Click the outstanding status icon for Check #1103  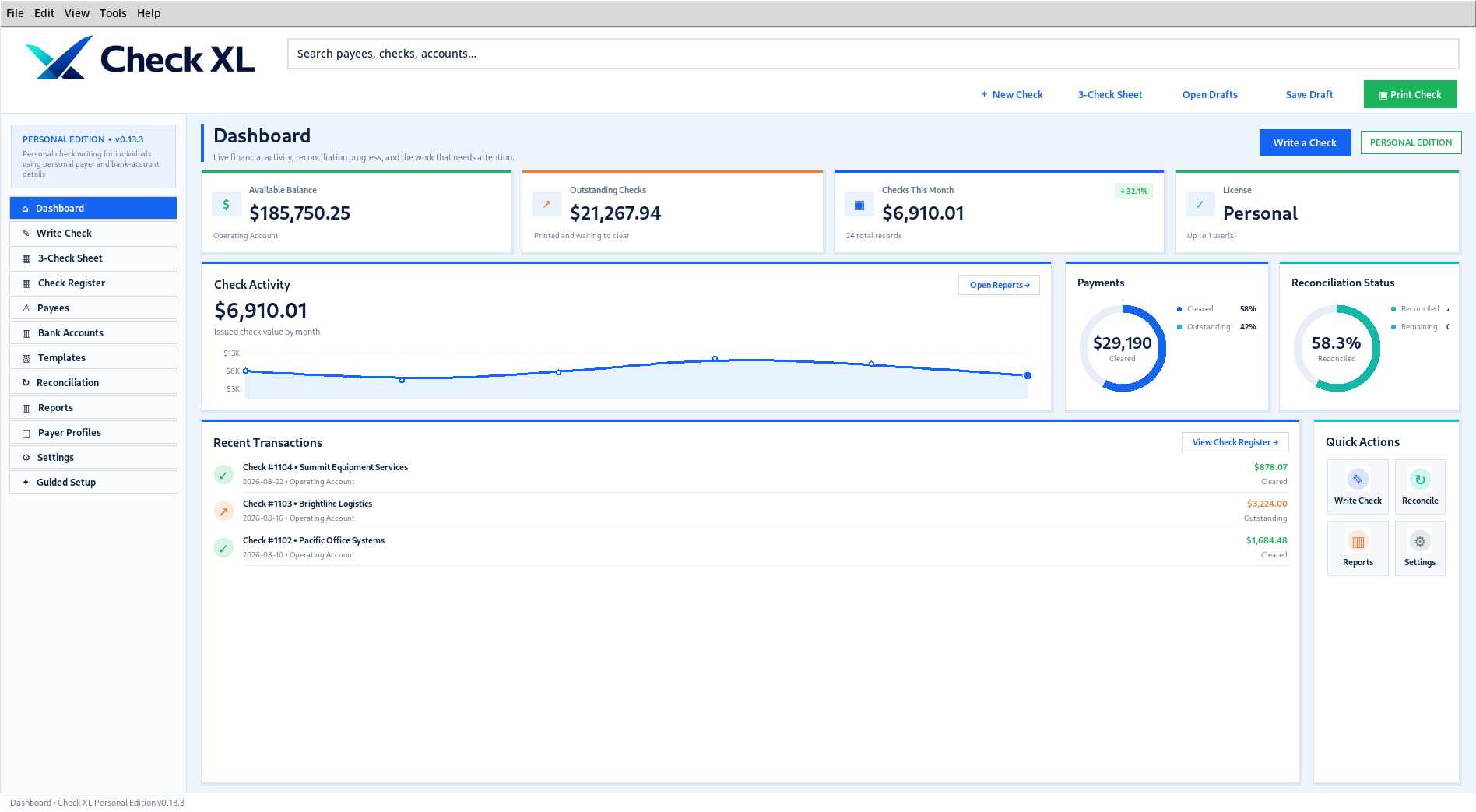click(x=223, y=511)
